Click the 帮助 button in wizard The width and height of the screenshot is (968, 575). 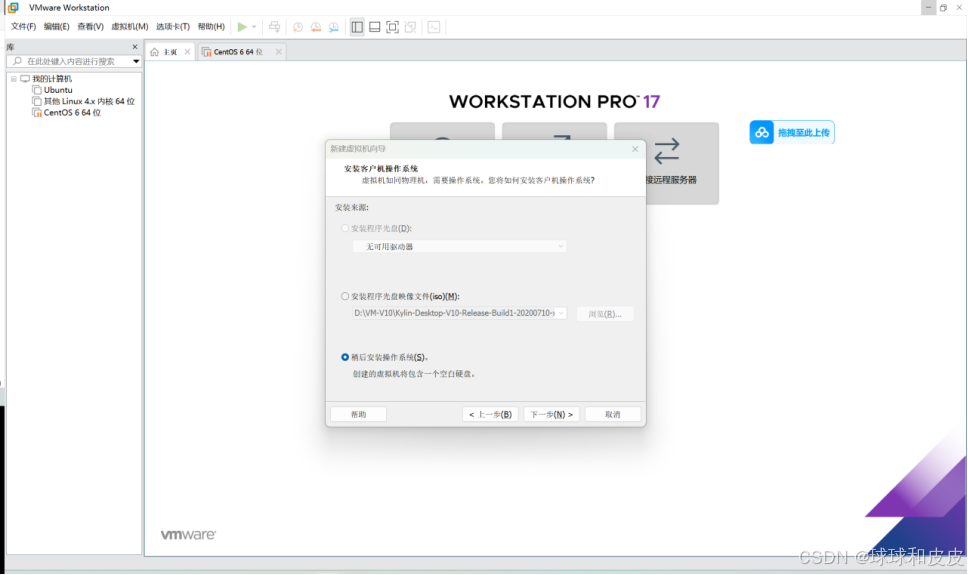(359, 414)
